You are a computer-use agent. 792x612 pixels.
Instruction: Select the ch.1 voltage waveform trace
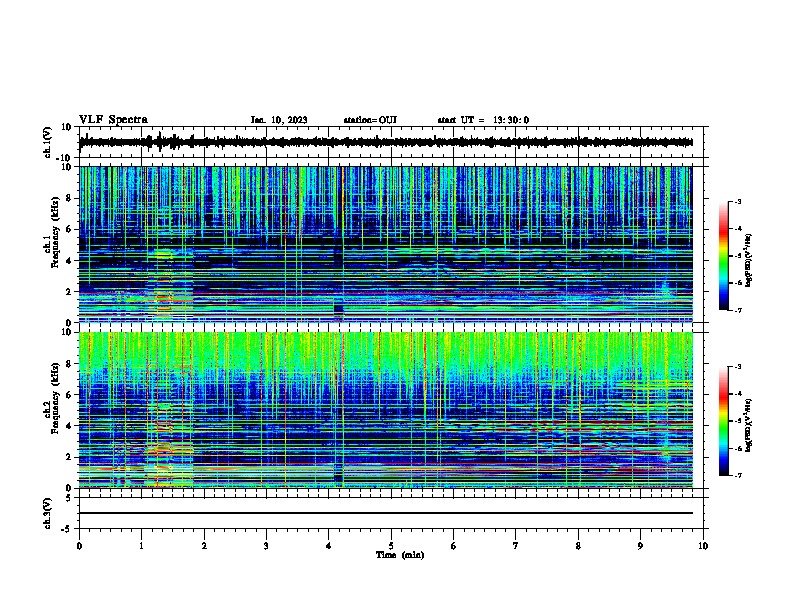[x=386, y=142]
